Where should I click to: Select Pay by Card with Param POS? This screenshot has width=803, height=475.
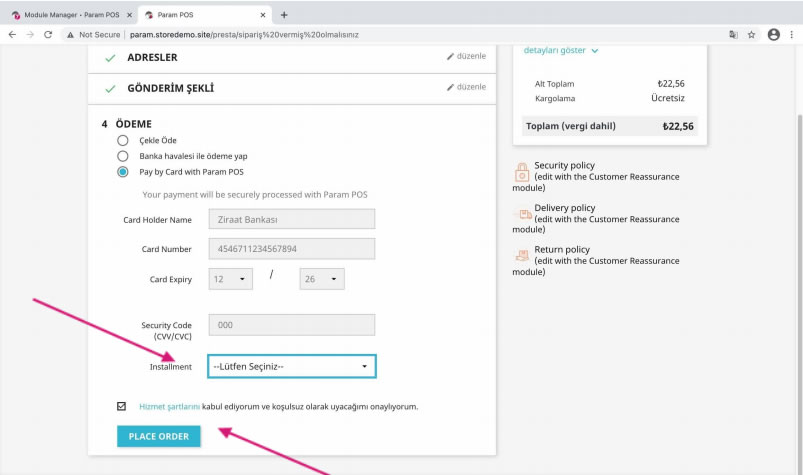click(122, 172)
